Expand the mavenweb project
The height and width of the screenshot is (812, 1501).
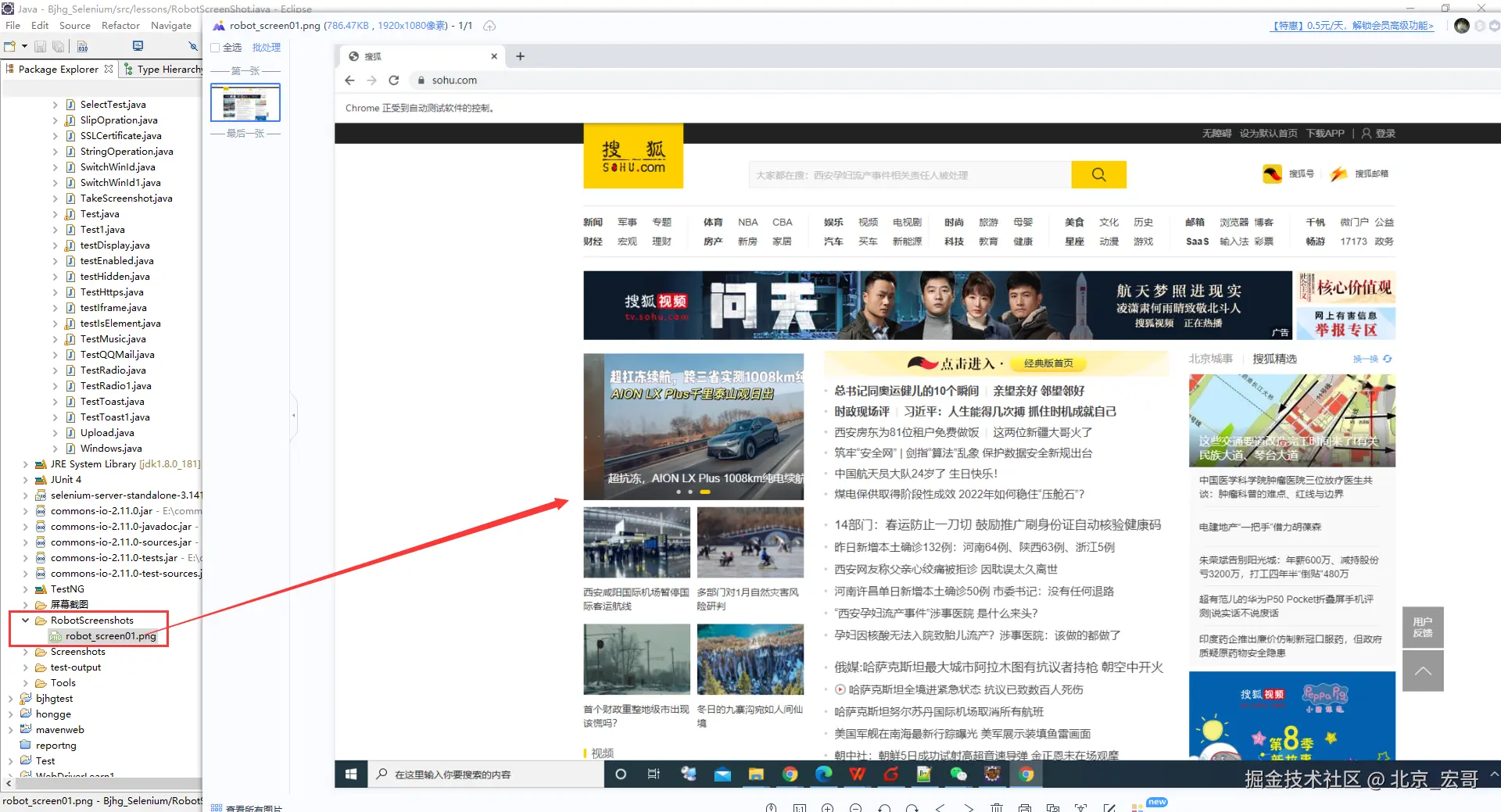click(x=10, y=730)
